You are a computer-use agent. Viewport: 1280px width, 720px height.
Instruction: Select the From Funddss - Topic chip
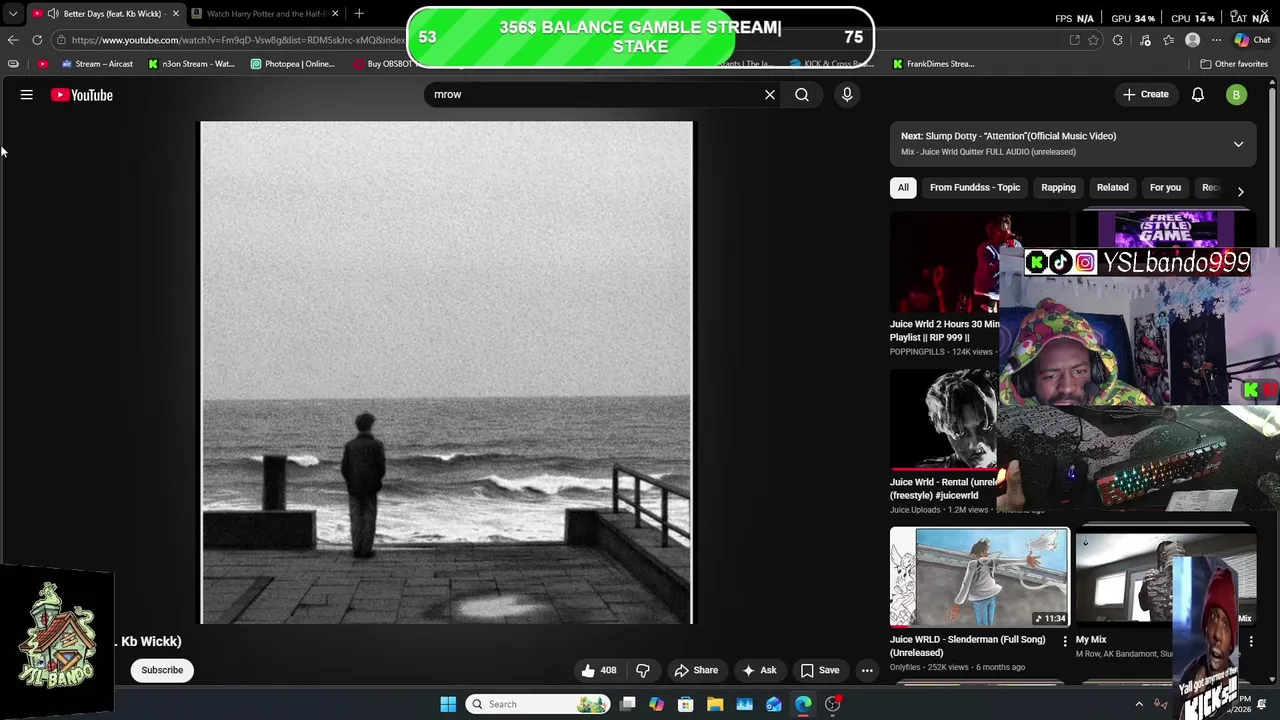975,187
